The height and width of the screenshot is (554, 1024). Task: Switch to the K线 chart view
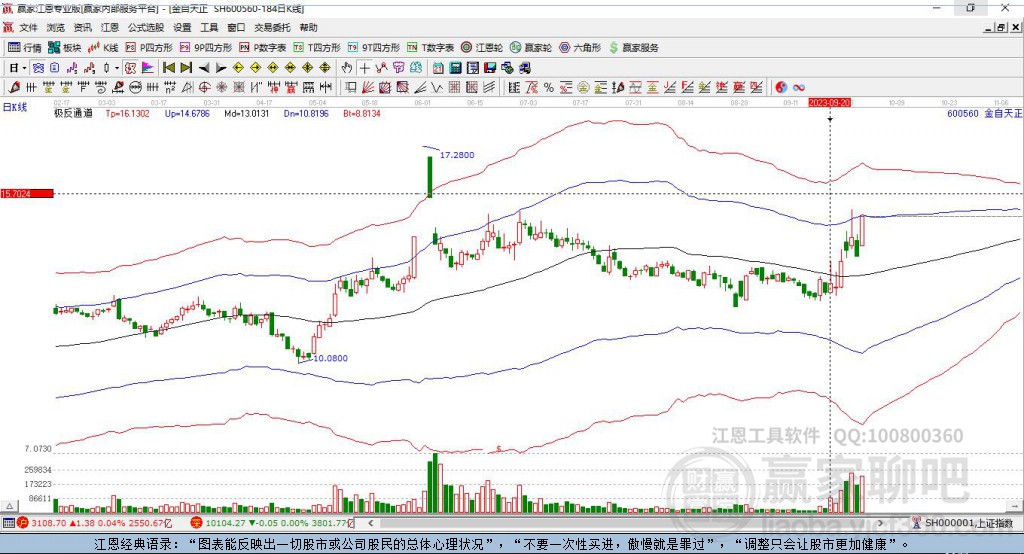(103, 48)
